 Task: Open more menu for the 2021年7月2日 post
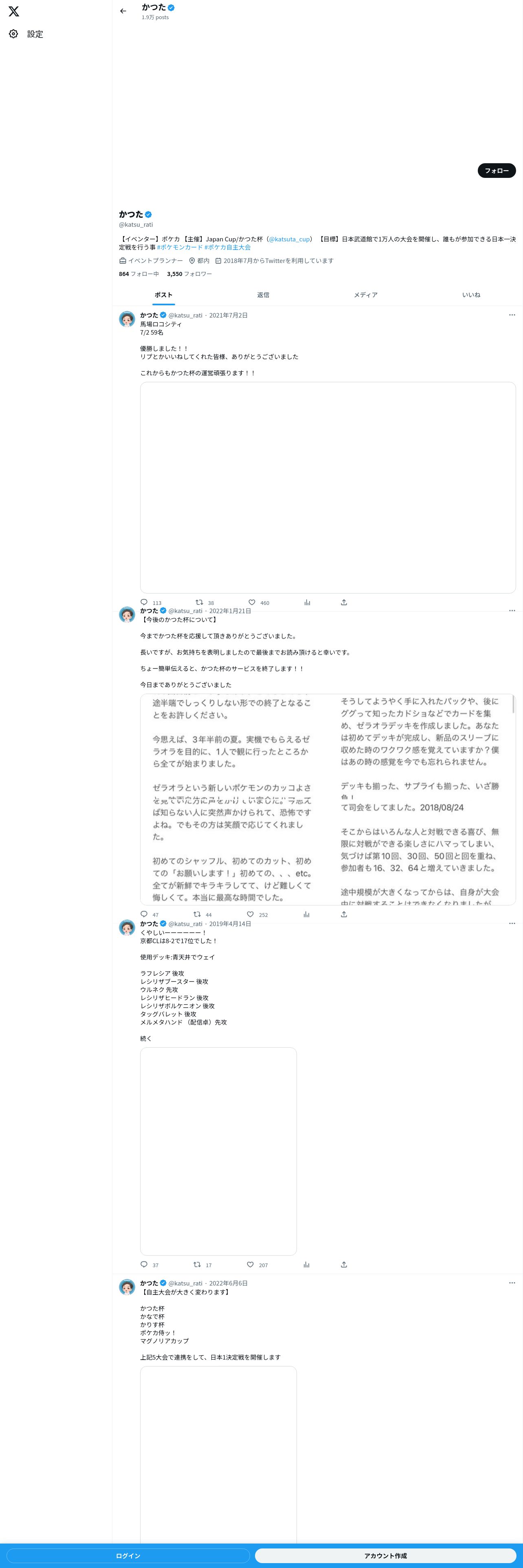(x=512, y=315)
